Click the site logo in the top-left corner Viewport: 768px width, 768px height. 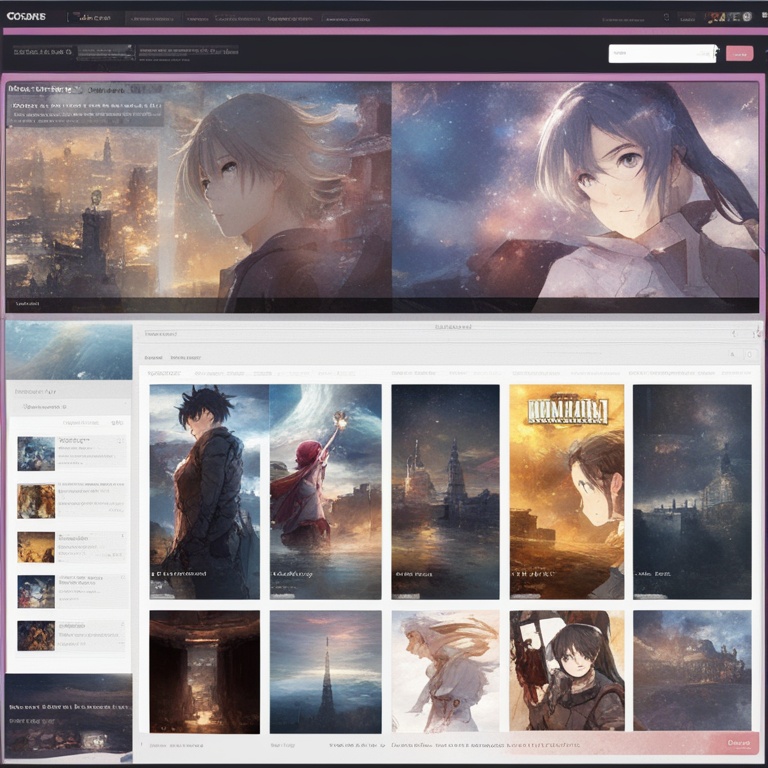tap(26, 17)
